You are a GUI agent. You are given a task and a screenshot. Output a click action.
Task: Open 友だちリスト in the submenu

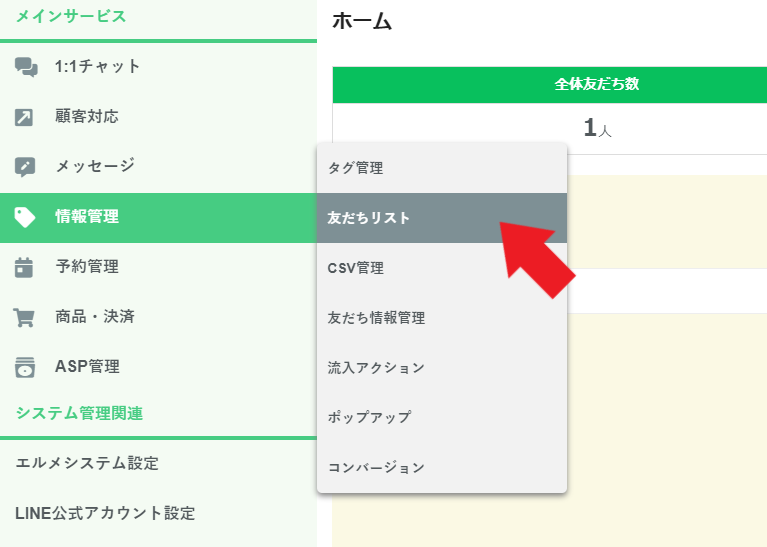369,218
